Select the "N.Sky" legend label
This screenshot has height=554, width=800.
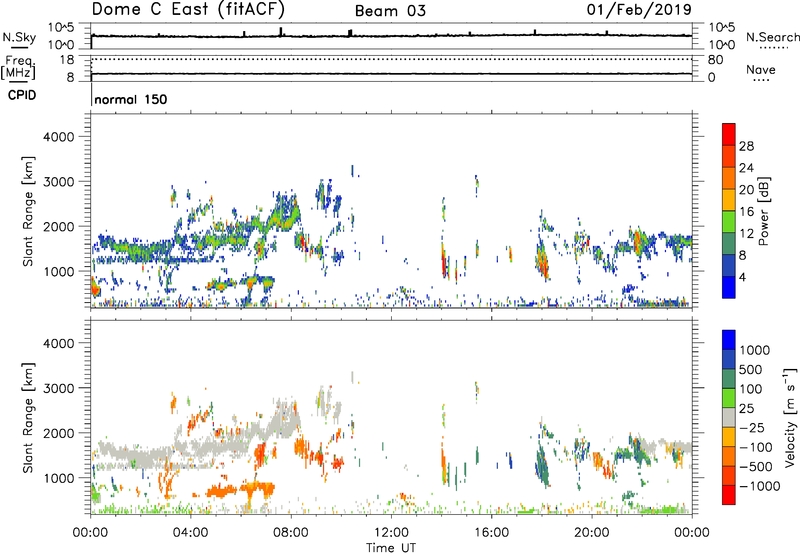(19, 37)
